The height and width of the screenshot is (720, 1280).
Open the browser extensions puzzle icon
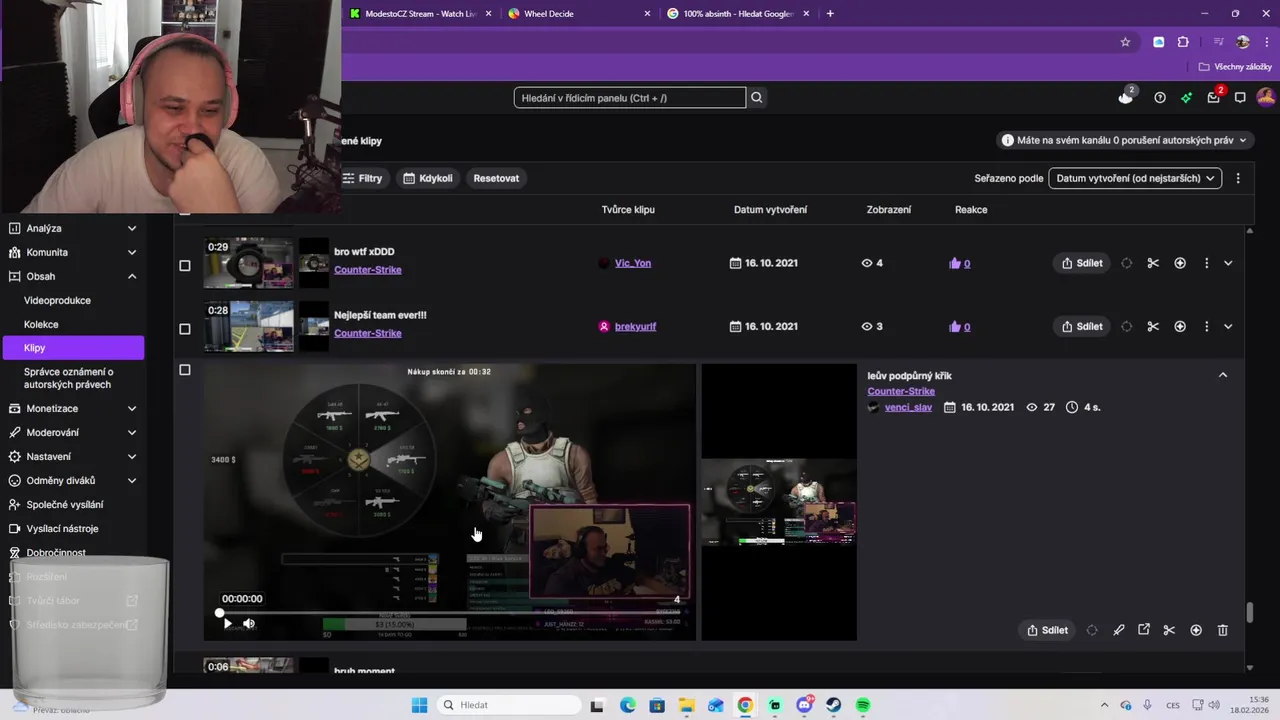tap(1183, 42)
